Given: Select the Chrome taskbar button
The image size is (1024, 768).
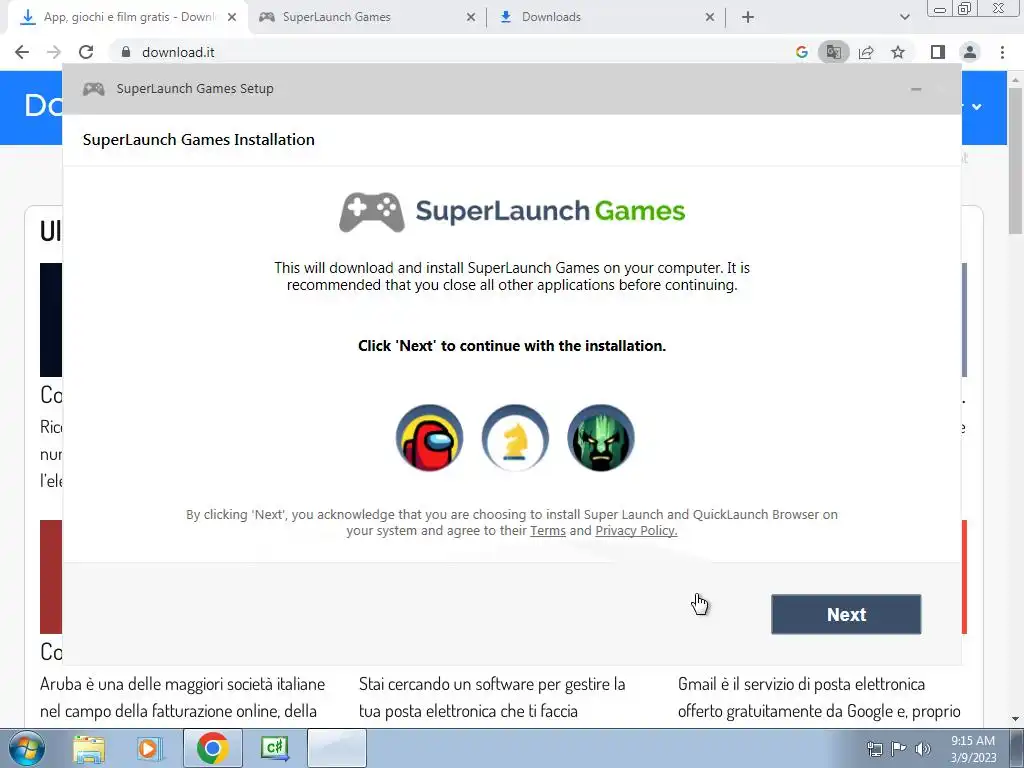Looking at the screenshot, I should tap(212, 748).
